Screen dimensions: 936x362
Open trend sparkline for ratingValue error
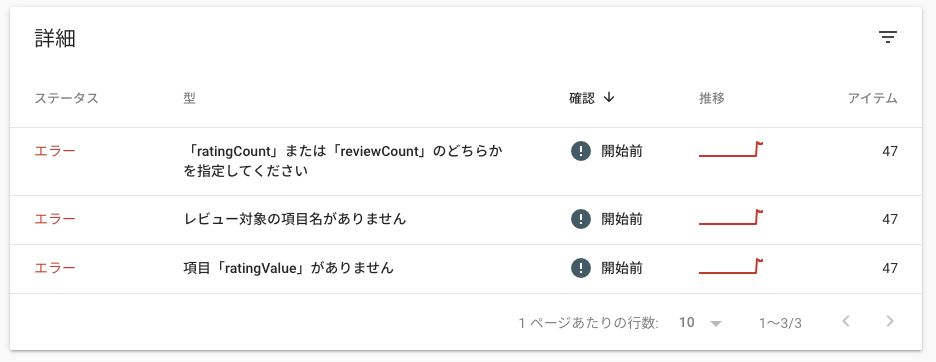[x=731, y=267]
